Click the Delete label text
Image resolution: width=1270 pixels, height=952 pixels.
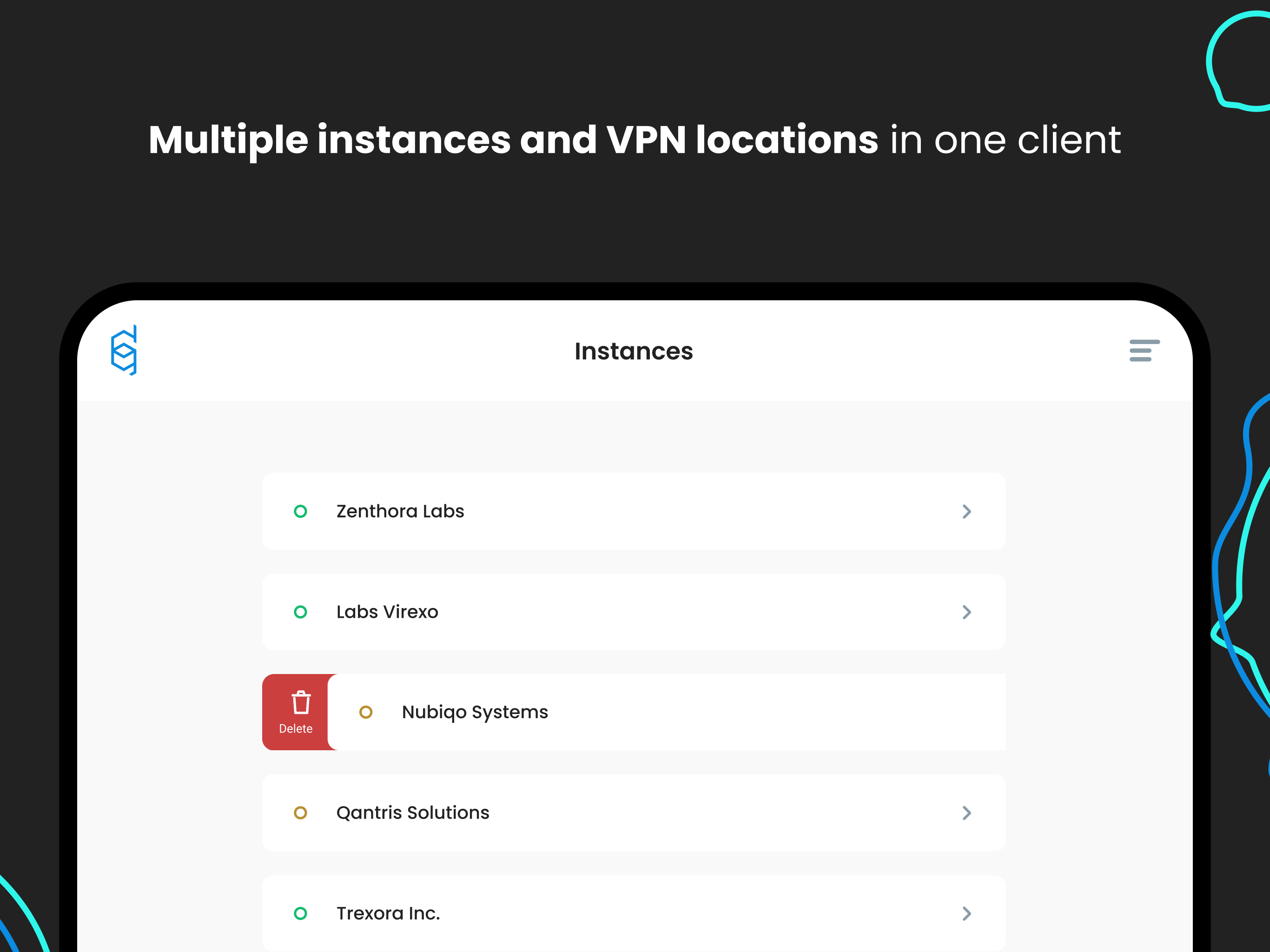(x=296, y=728)
